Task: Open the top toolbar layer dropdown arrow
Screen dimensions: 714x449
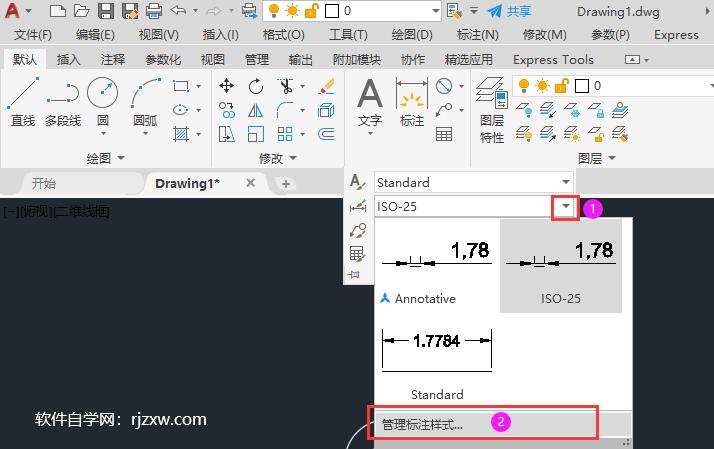Action: click(x=436, y=10)
